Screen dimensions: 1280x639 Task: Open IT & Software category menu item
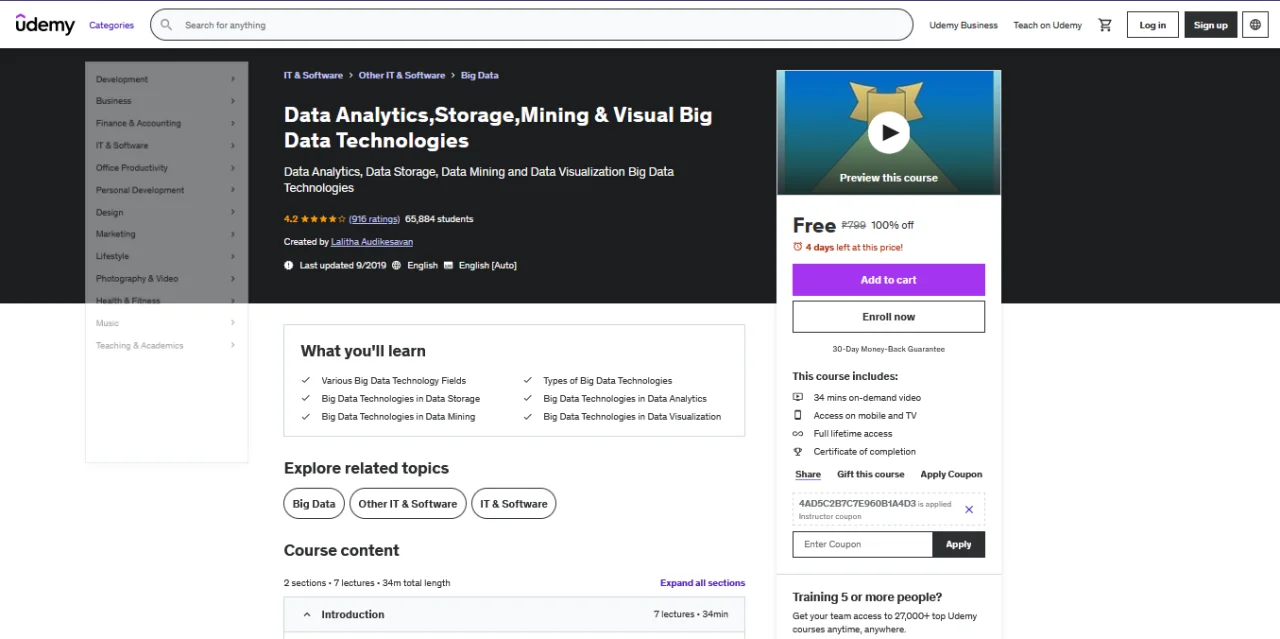click(x=166, y=145)
